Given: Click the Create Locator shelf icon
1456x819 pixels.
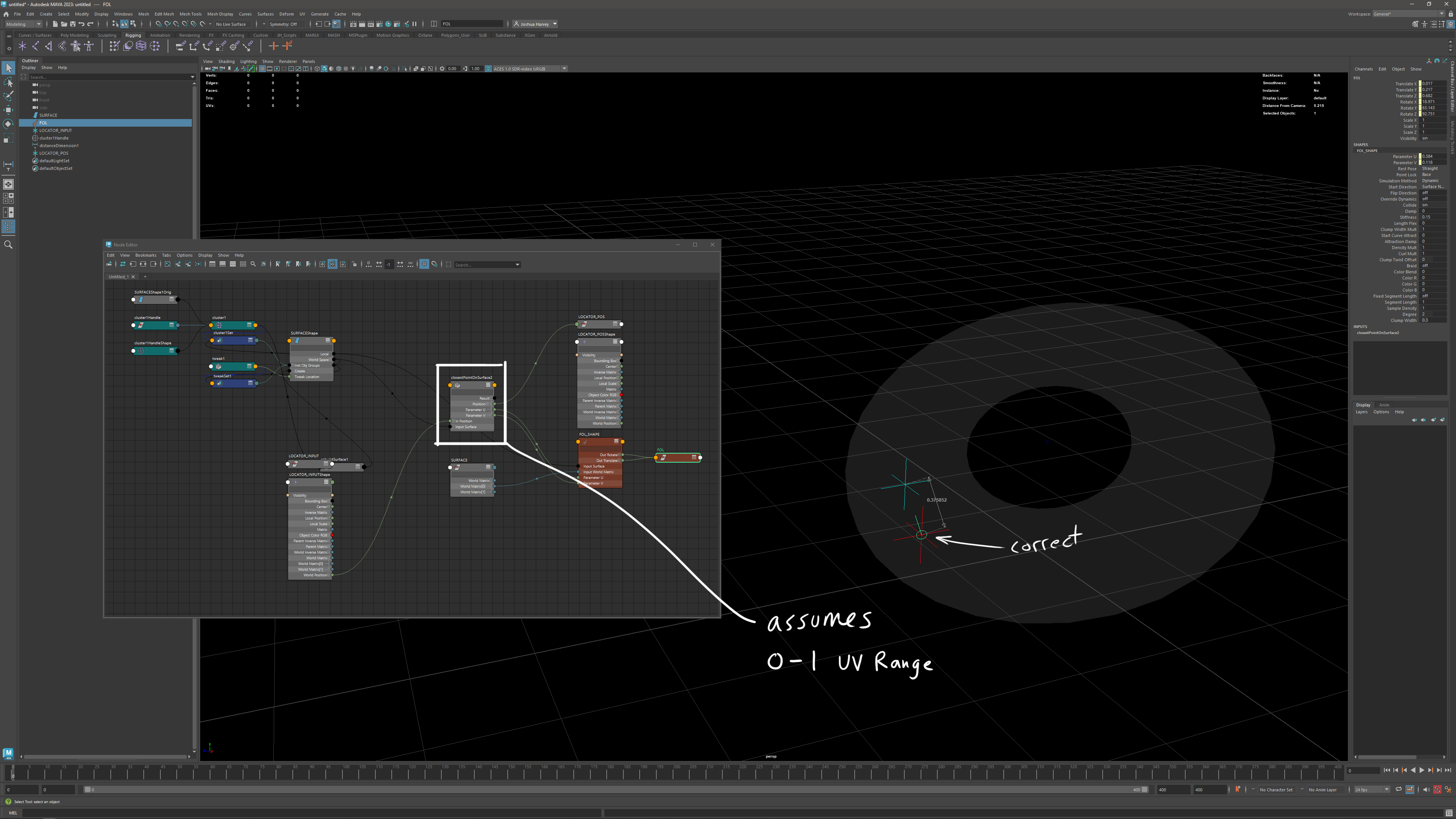Looking at the screenshot, I should (x=22, y=46).
